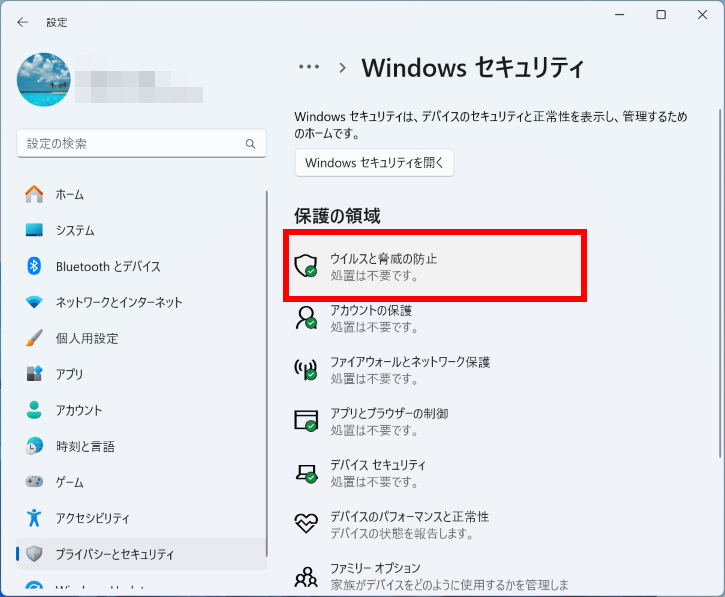The width and height of the screenshot is (725, 597).
Task: Click プライバシーとセキュリティ label in sidebar
Action: pyautogui.click(x=115, y=554)
